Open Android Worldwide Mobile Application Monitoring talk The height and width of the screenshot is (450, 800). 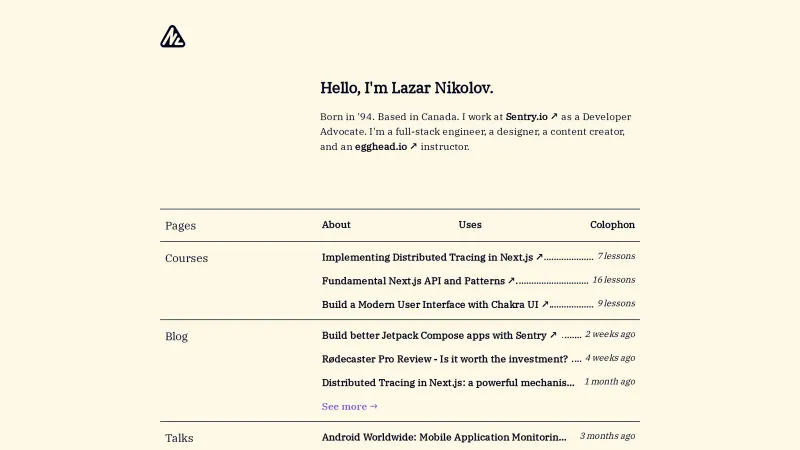point(444,437)
